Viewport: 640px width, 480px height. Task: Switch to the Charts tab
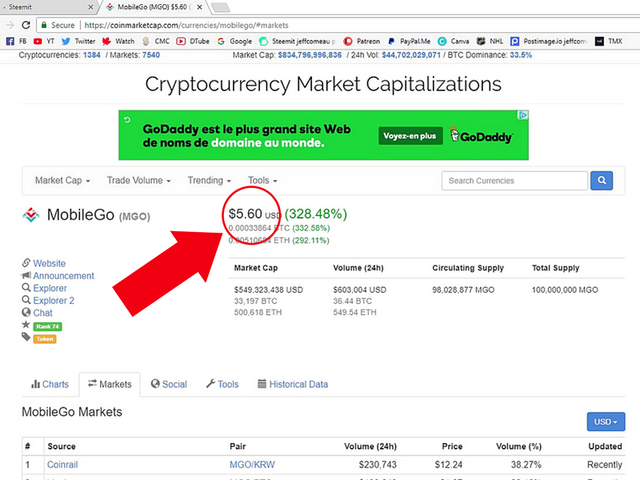[50, 384]
